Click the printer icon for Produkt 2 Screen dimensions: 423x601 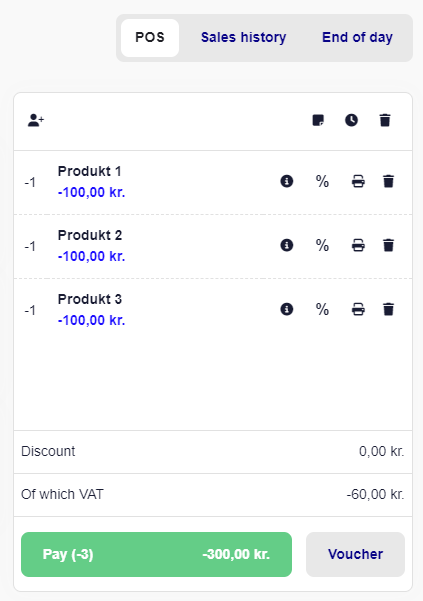[358, 245]
